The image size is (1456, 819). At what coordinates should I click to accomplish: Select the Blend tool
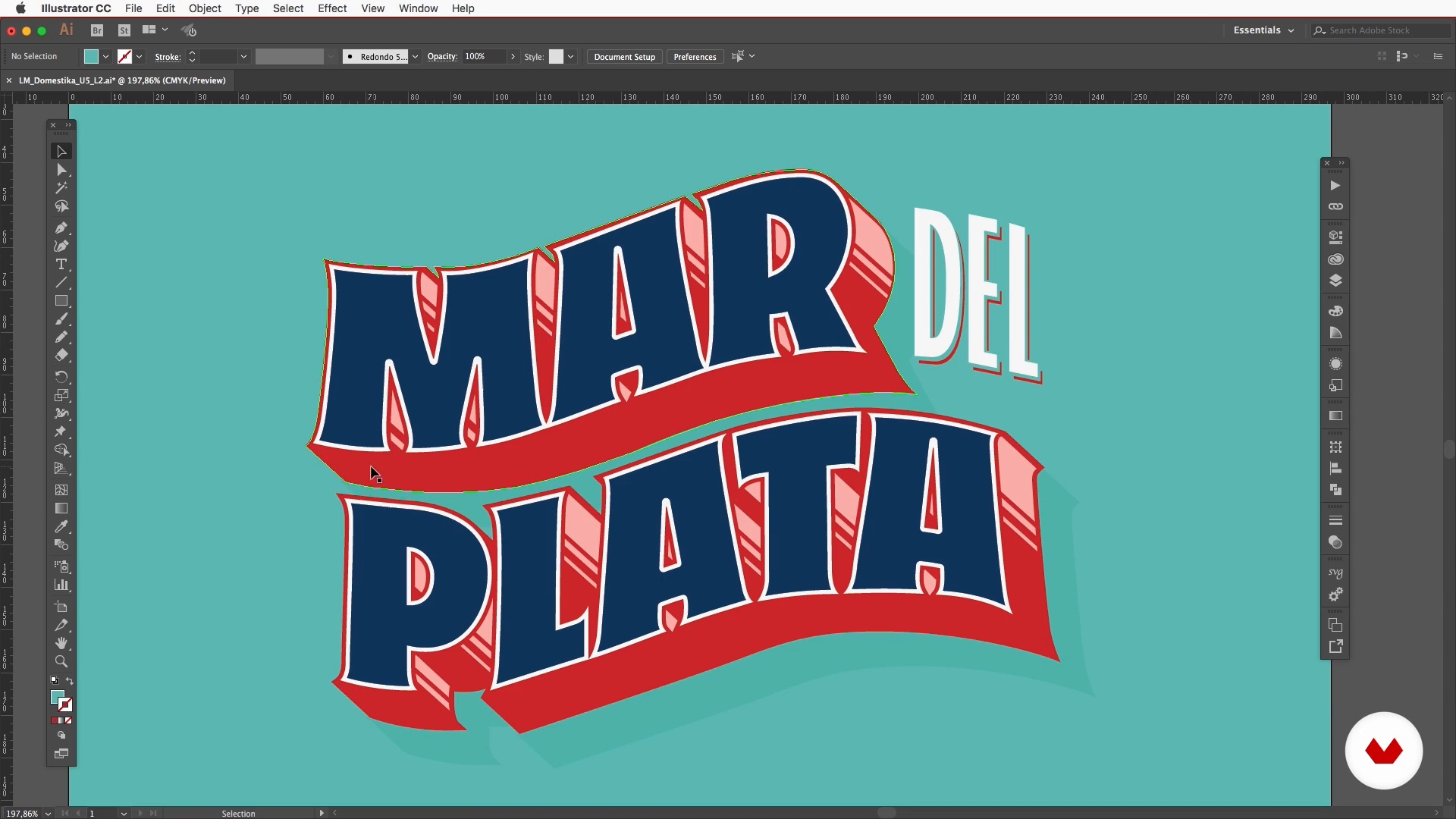[x=61, y=544]
